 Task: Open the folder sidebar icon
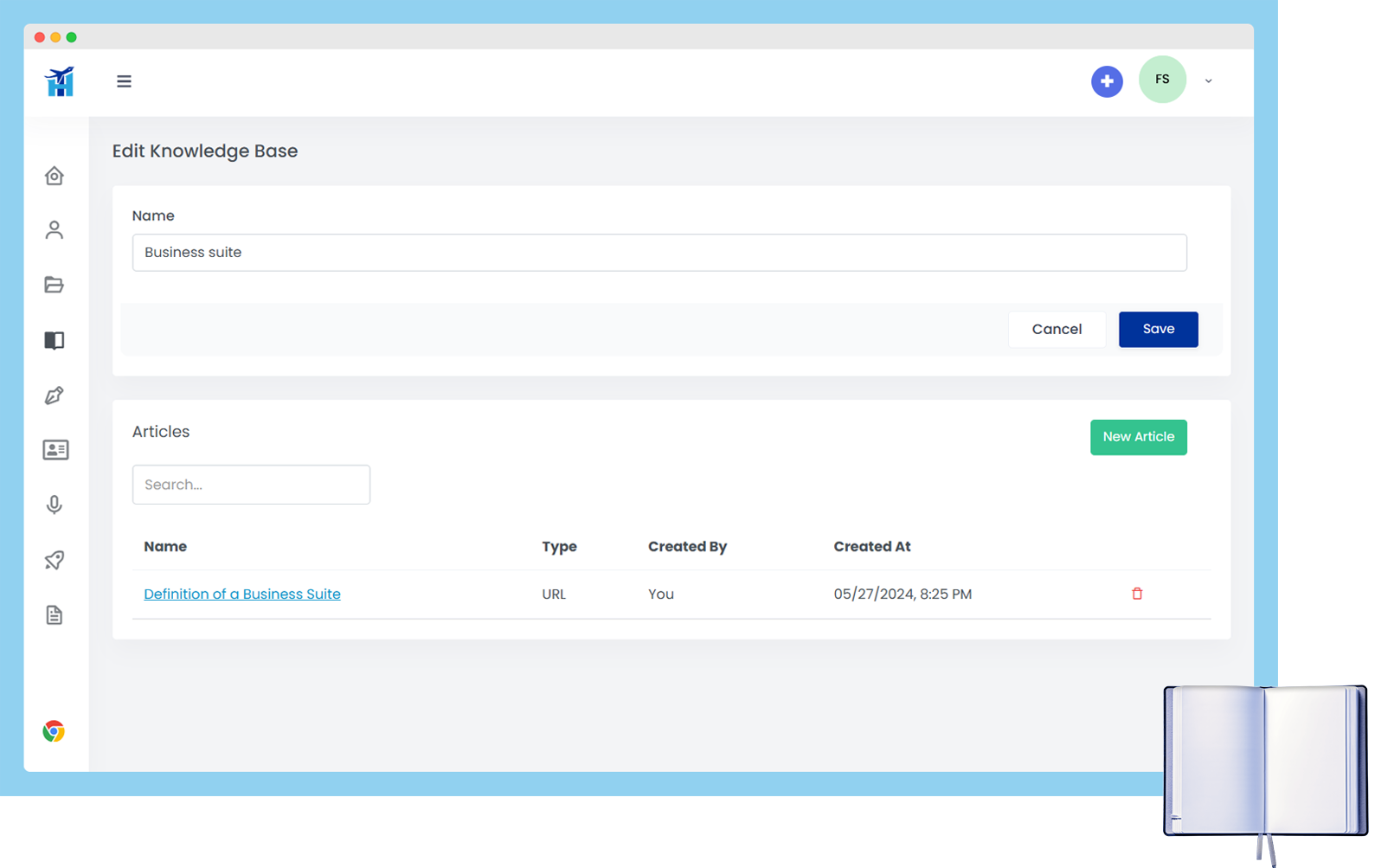[x=55, y=285]
